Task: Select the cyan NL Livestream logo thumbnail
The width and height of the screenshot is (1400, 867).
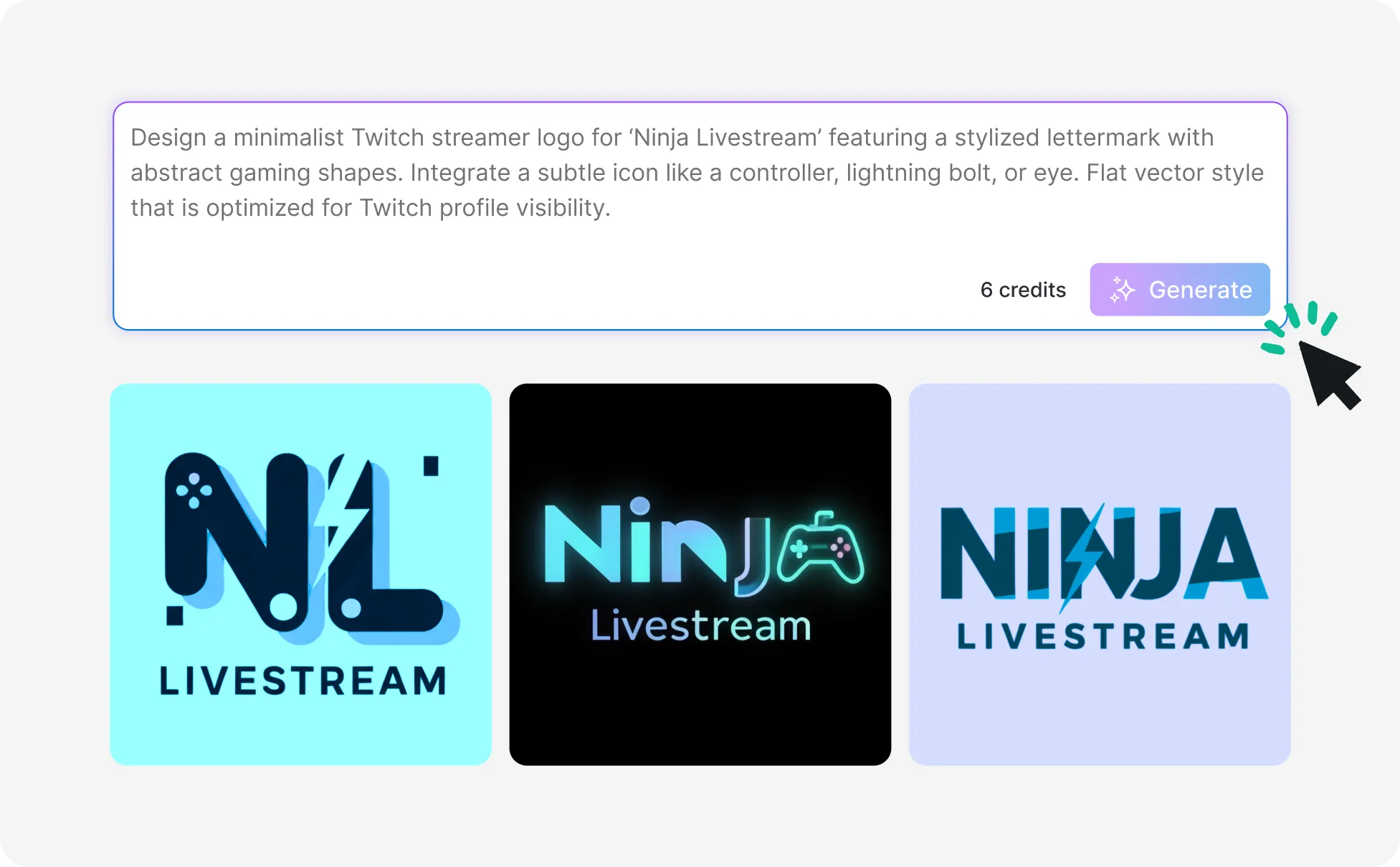Action: (x=300, y=574)
